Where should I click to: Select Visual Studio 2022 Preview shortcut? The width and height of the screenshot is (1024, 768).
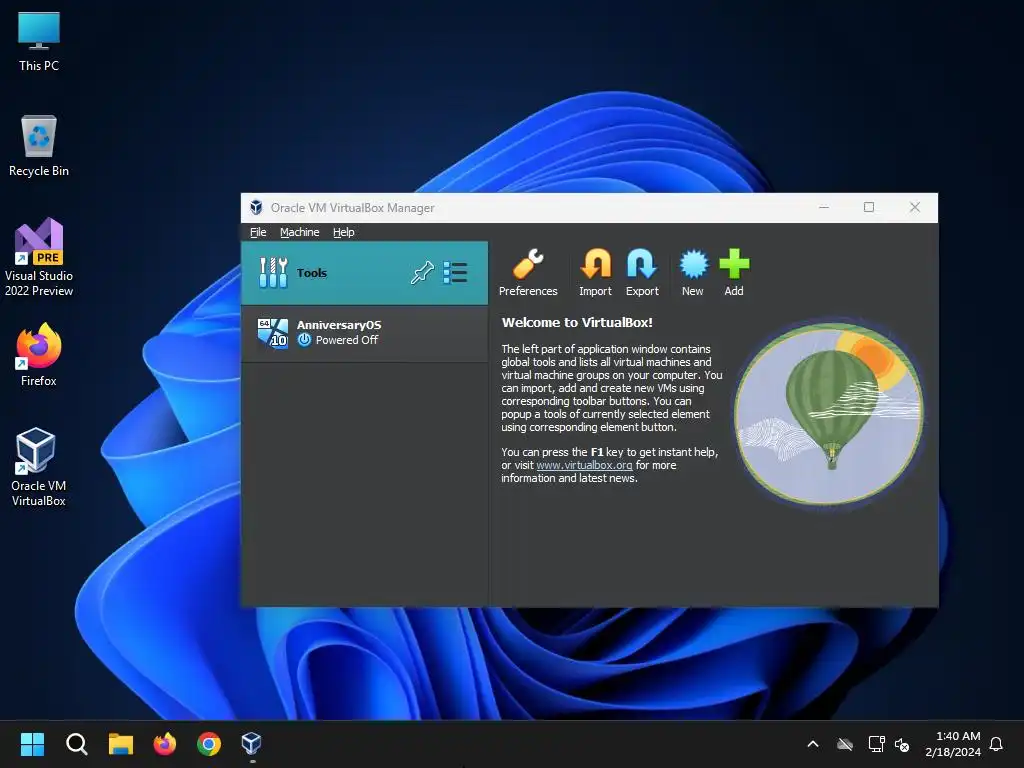tap(39, 257)
